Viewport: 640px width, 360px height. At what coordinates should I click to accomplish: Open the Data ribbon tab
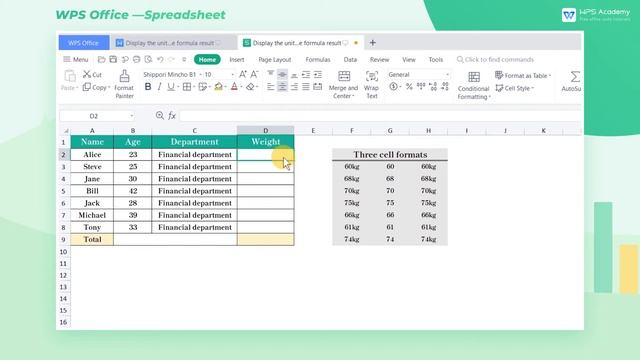click(350, 60)
